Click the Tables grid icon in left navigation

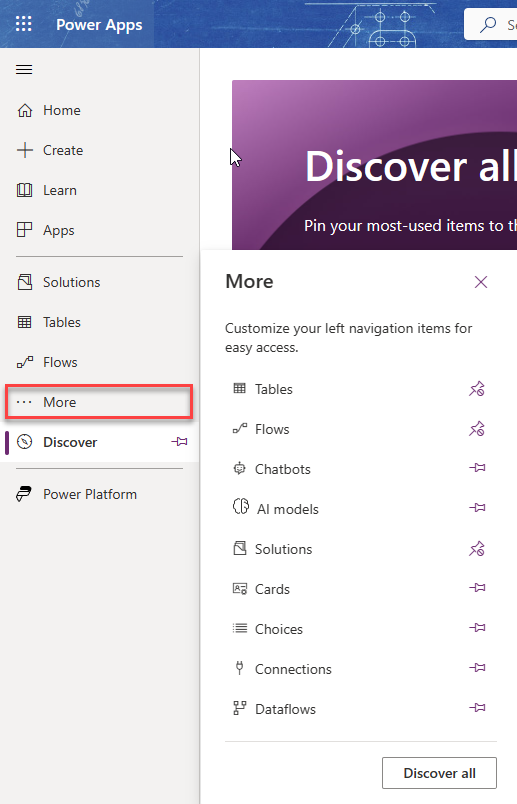pyautogui.click(x=25, y=322)
